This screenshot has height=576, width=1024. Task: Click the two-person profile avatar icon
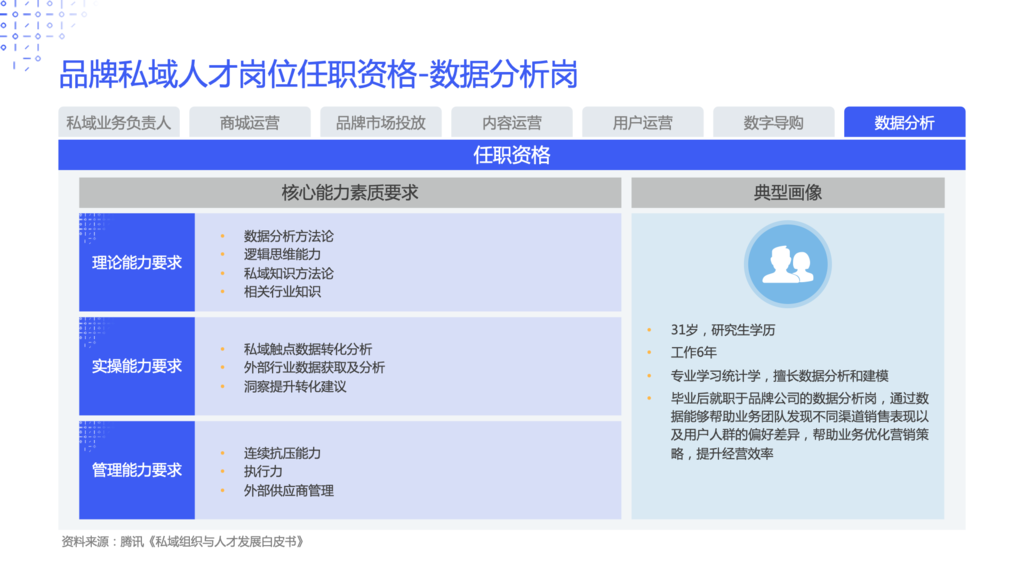click(x=788, y=264)
